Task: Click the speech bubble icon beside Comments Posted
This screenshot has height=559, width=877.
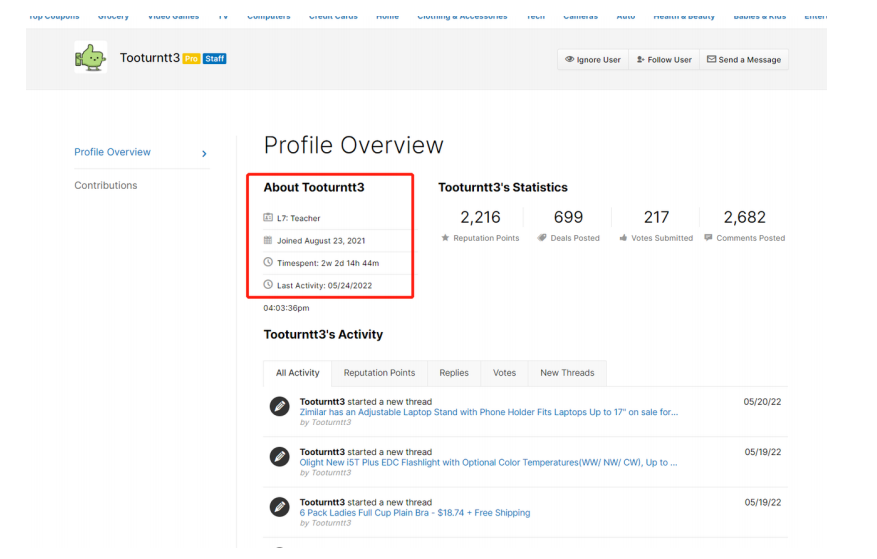Action: pyautogui.click(x=708, y=238)
